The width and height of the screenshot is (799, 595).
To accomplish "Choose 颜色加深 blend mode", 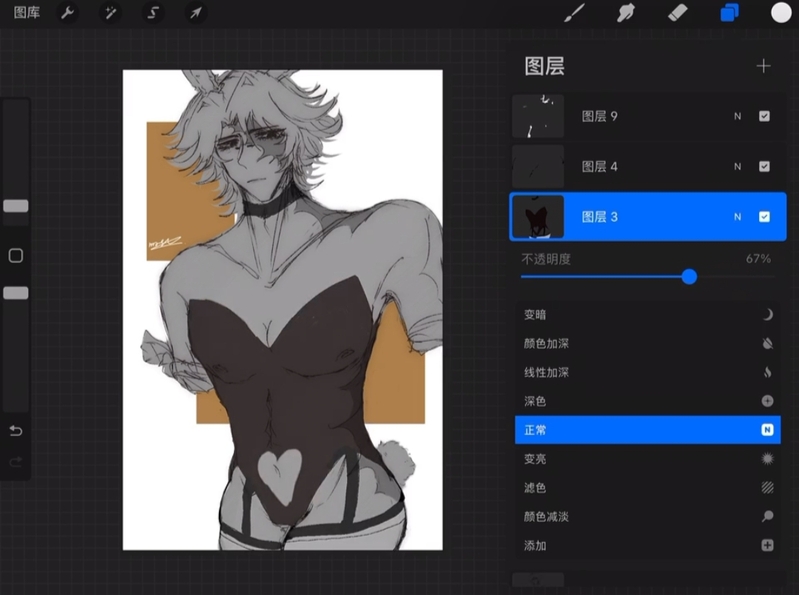I will 648,343.
